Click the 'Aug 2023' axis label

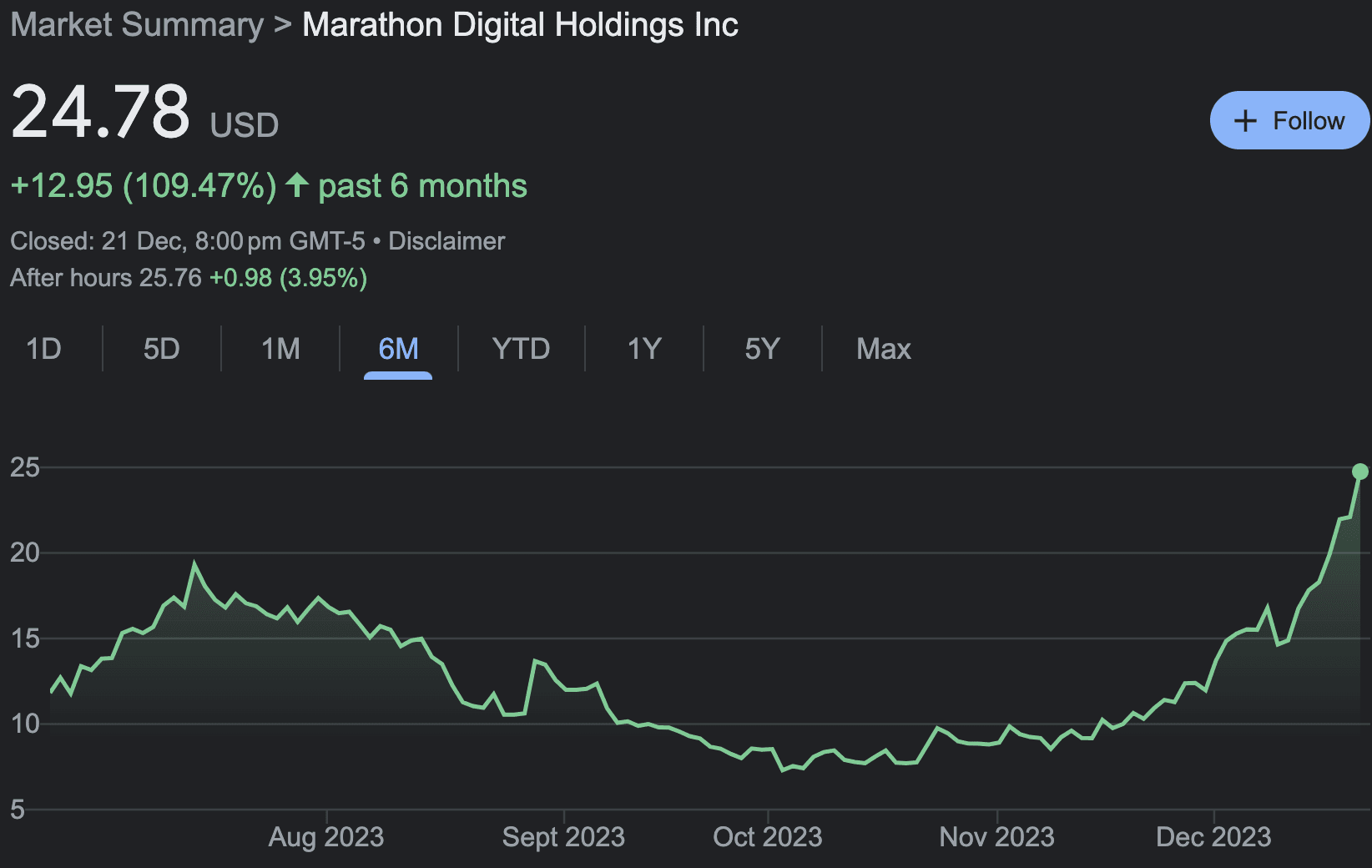[326, 837]
